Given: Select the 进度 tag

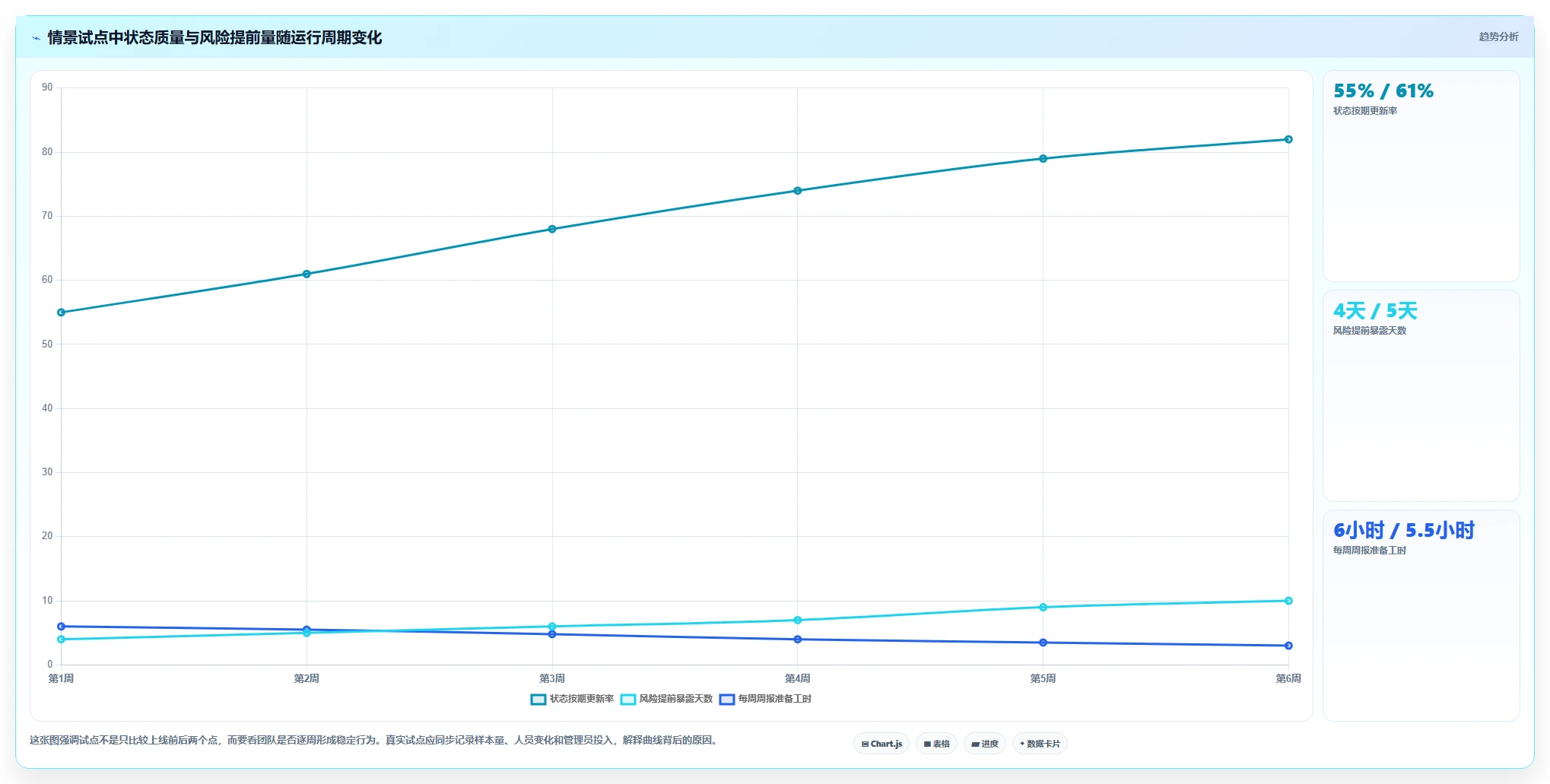Looking at the screenshot, I should 984,744.
